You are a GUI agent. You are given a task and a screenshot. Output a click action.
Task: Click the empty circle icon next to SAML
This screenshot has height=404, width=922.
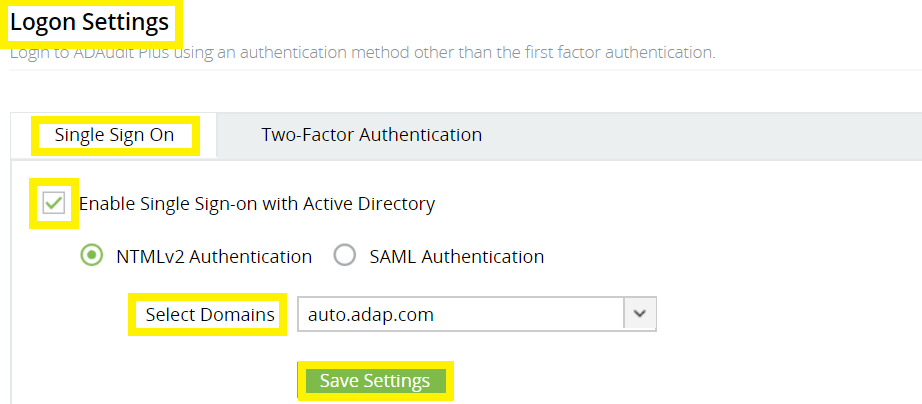click(x=345, y=256)
